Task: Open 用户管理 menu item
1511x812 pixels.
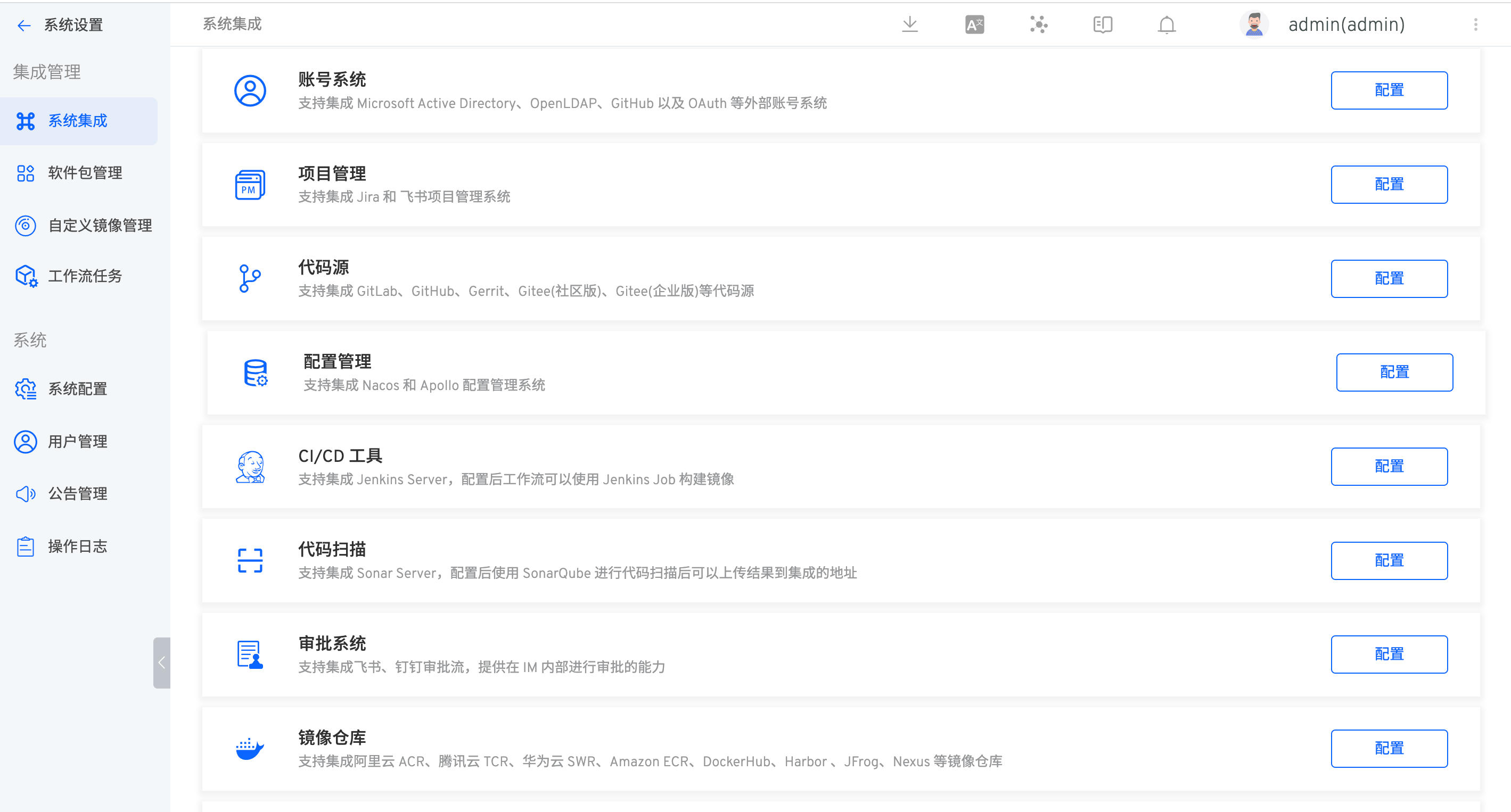Action: [x=79, y=442]
